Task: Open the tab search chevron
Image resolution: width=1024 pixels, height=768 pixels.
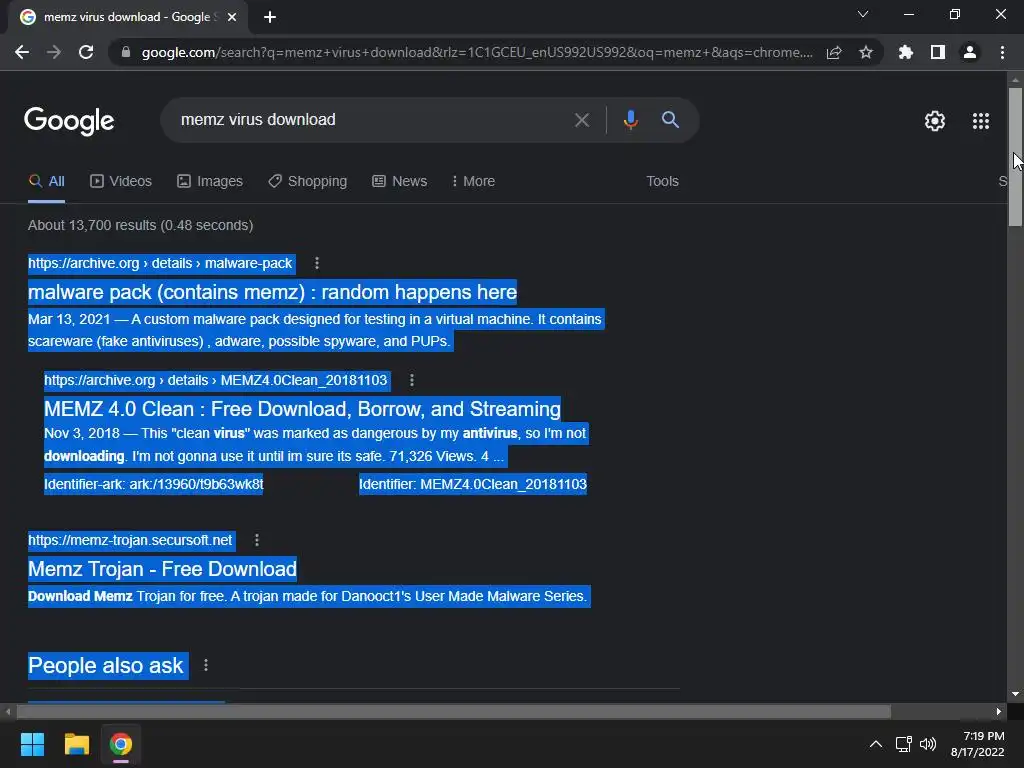Action: [863, 14]
